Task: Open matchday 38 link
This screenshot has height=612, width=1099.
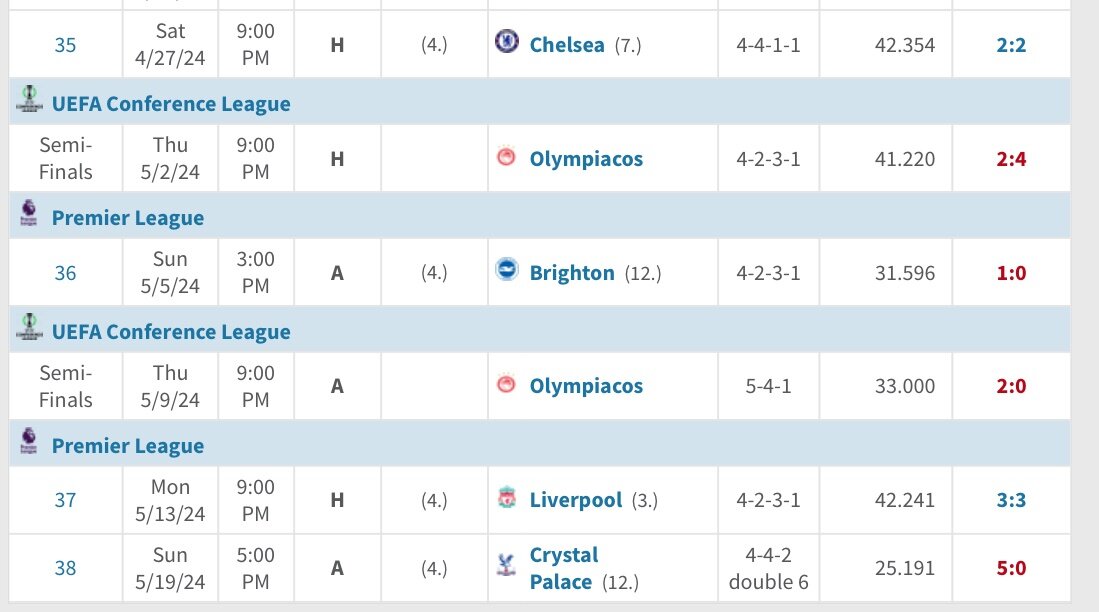Action: point(65,568)
